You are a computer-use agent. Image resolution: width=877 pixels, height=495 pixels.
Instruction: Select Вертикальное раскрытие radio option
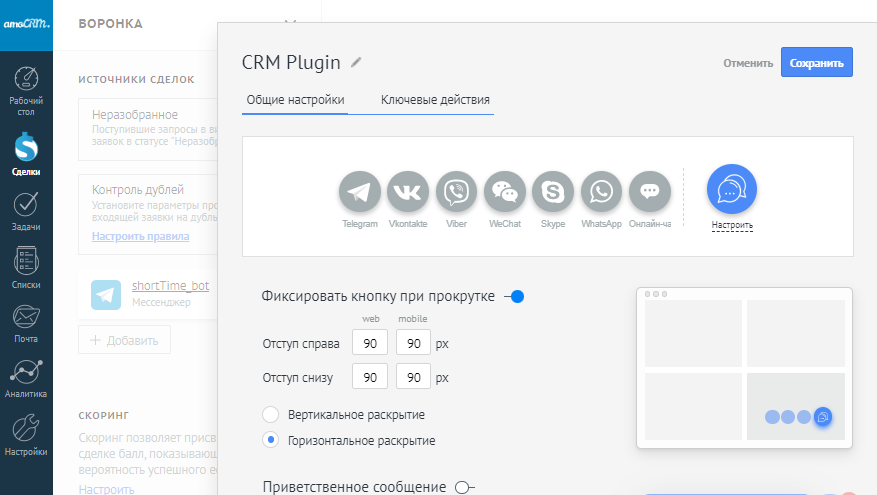click(270, 415)
